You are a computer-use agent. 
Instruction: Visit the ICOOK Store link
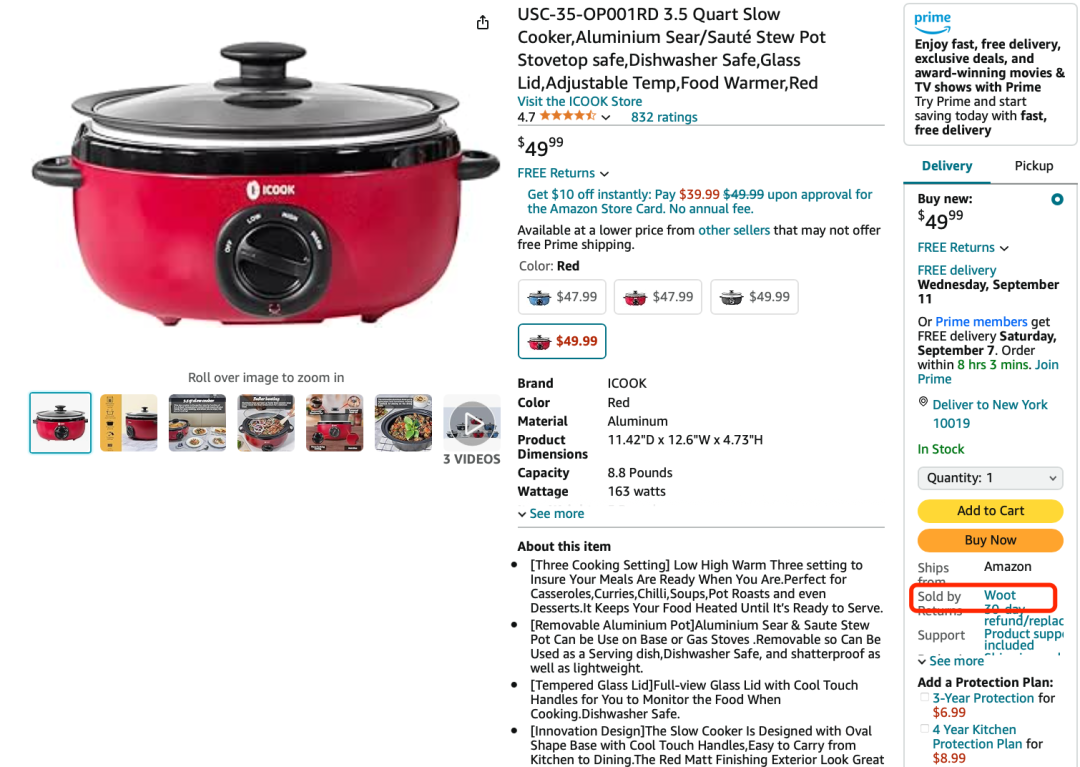tap(579, 101)
